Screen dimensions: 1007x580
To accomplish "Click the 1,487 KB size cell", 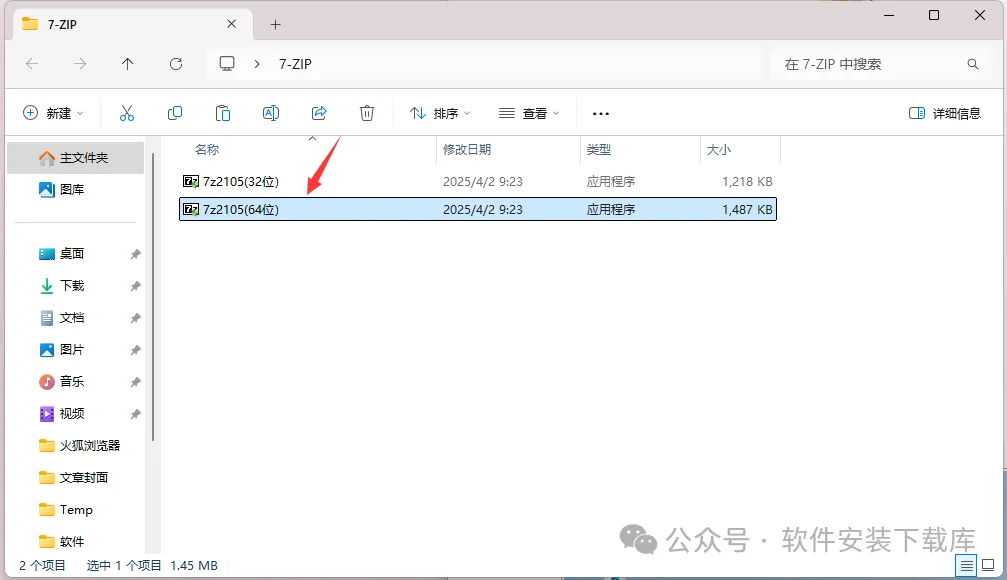I will click(x=747, y=209).
